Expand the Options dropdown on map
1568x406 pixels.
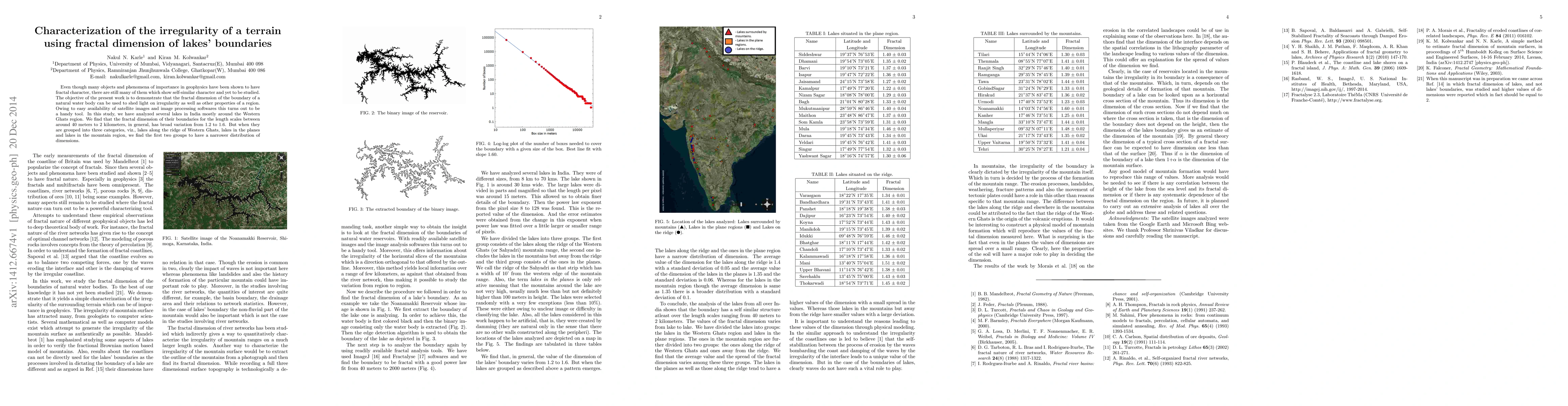coord(180,175)
